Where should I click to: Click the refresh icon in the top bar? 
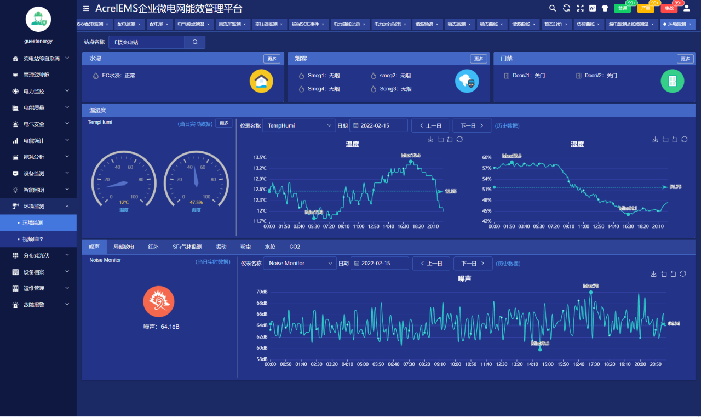(x=568, y=8)
